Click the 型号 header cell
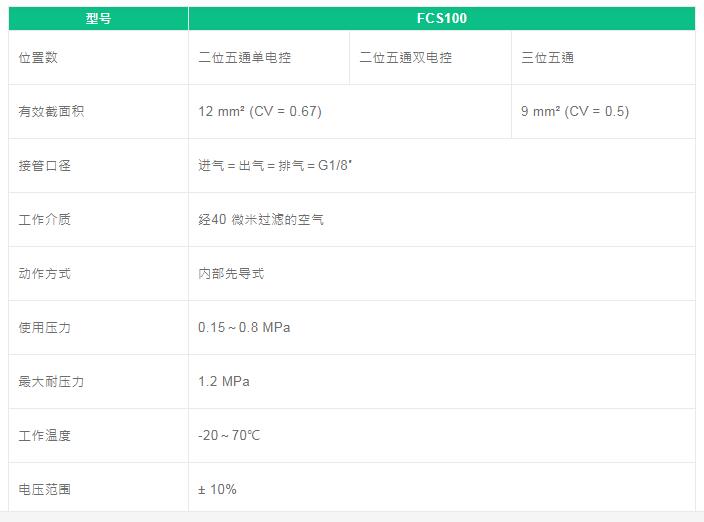Screen dimensions: 704x522 (x=98, y=18)
